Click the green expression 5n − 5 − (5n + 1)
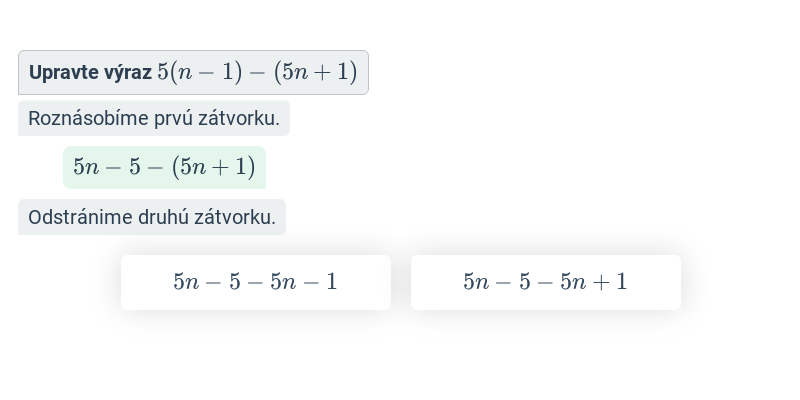This screenshot has height=400, width=800. [164, 167]
